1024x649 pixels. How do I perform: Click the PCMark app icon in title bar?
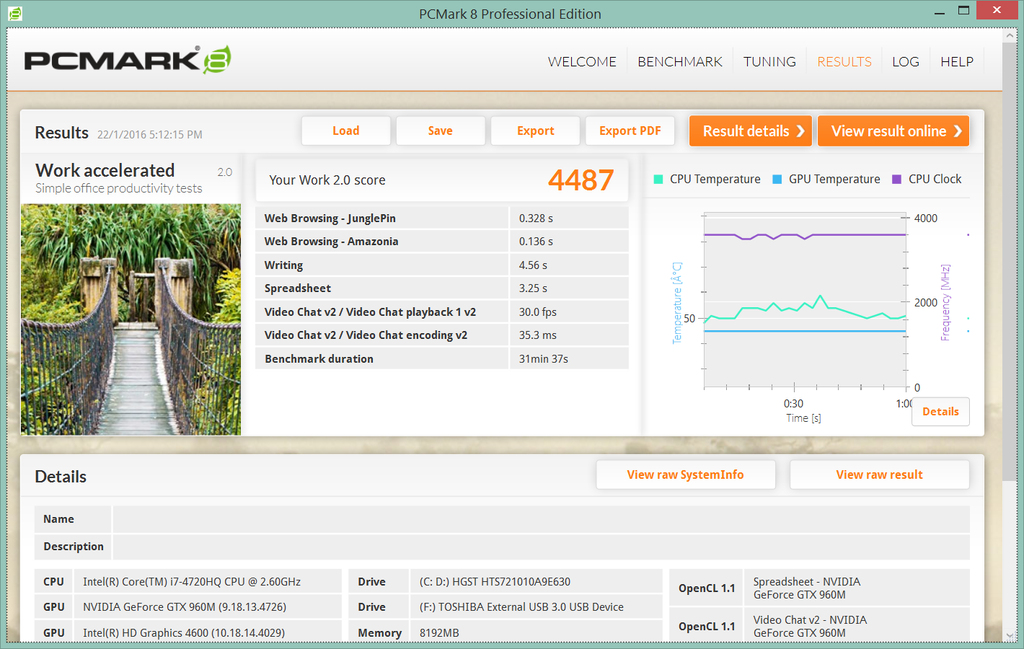click(x=14, y=13)
